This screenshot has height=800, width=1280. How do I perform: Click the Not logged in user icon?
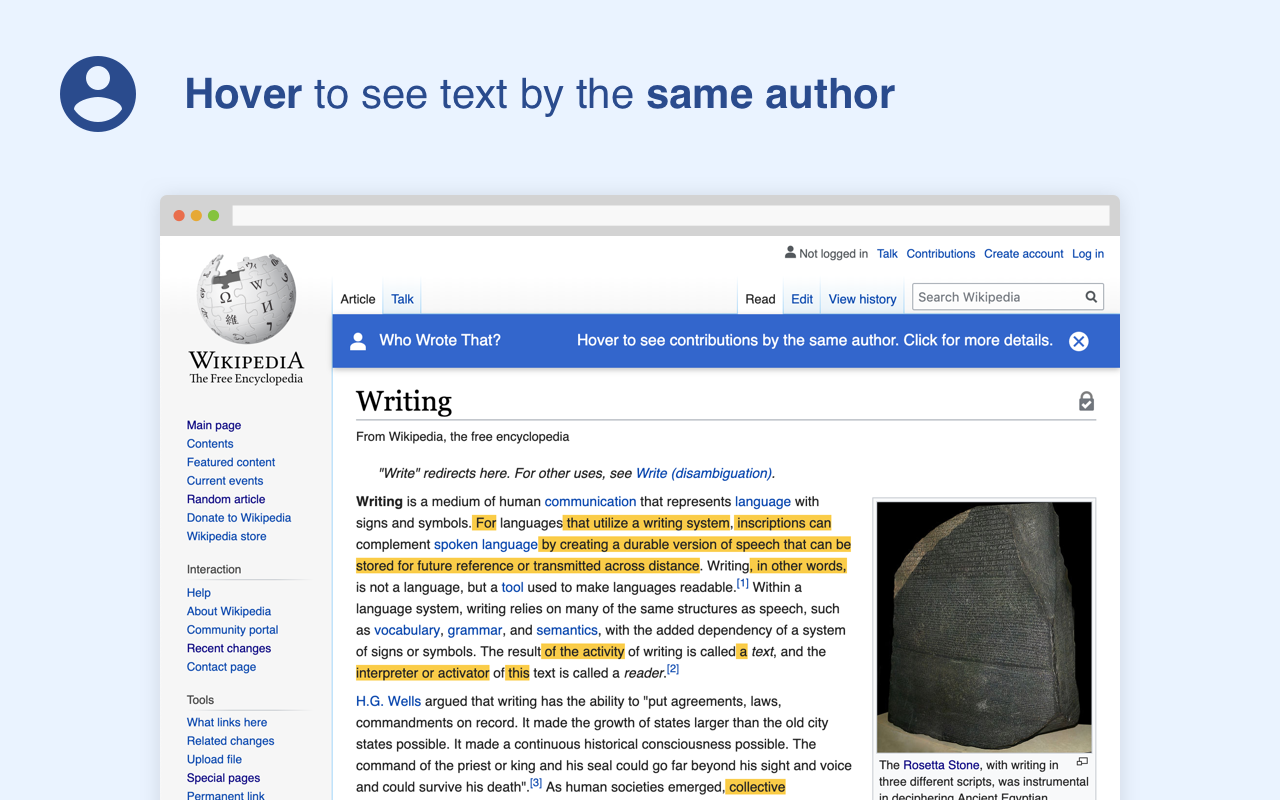(789, 253)
